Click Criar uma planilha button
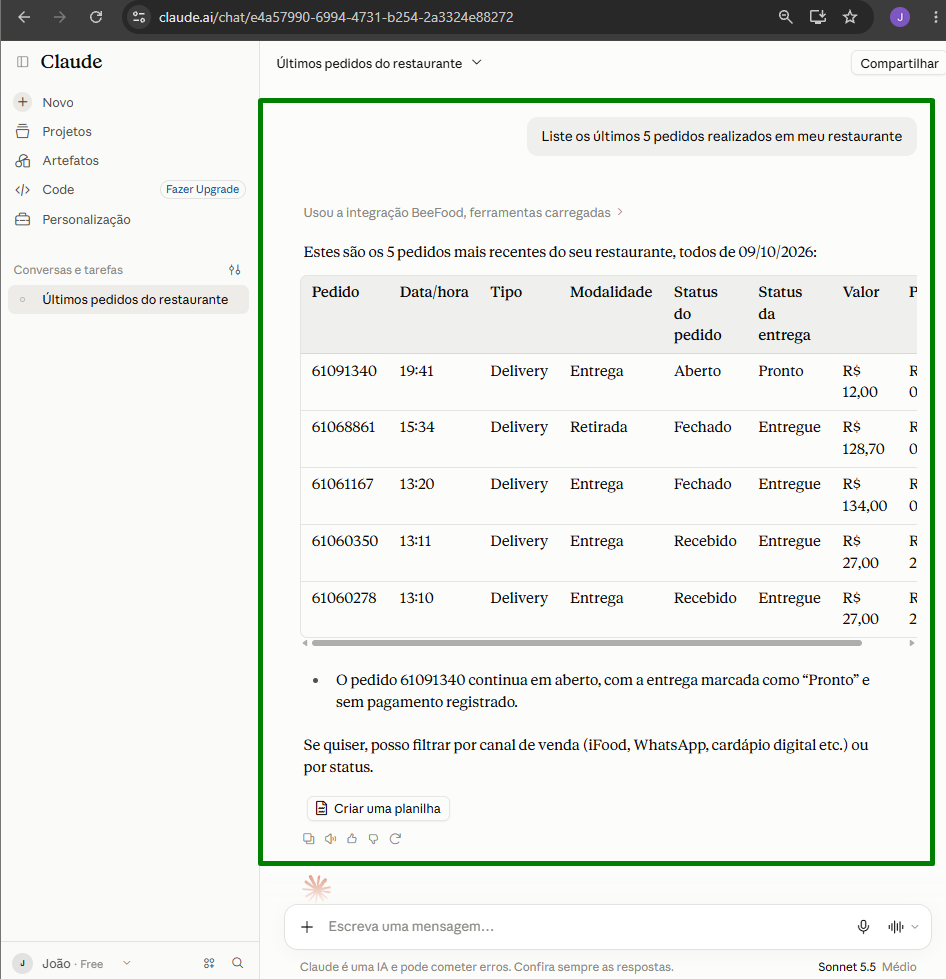The width and height of the screenshot is (946, 979). tap(378, 809)
